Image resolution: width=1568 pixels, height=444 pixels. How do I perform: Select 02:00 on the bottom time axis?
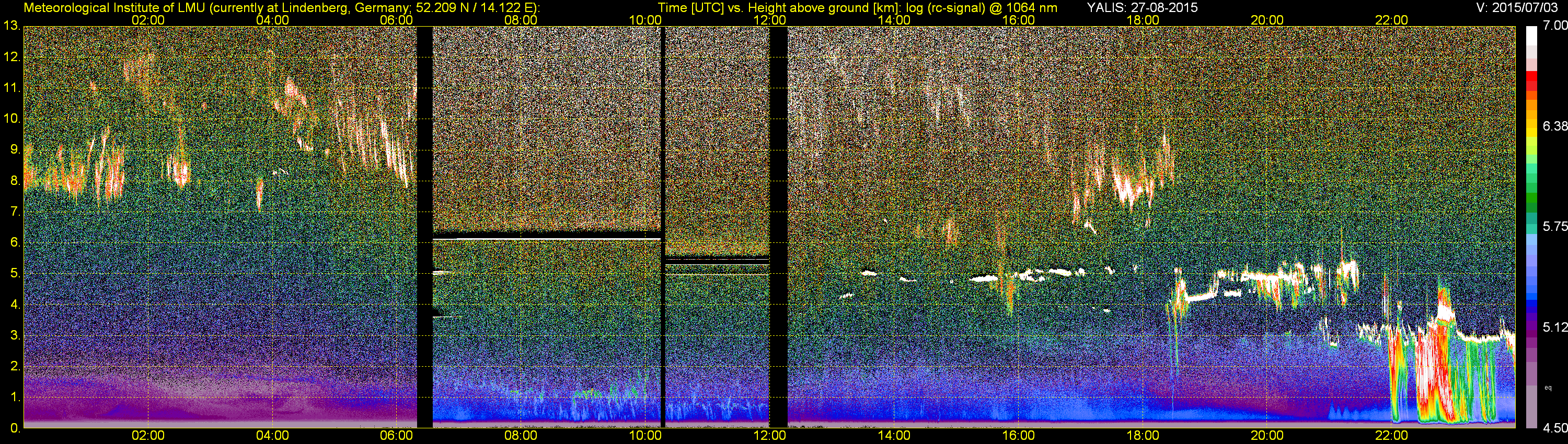click(148, 436)
